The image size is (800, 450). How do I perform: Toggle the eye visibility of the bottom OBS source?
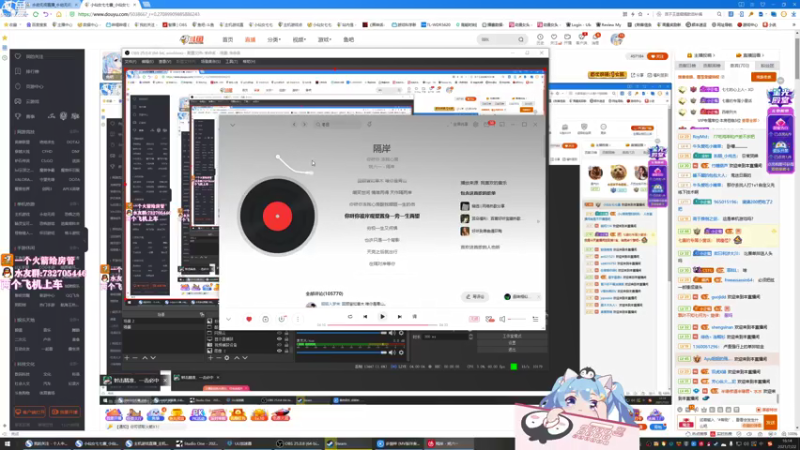click(279, 351)
